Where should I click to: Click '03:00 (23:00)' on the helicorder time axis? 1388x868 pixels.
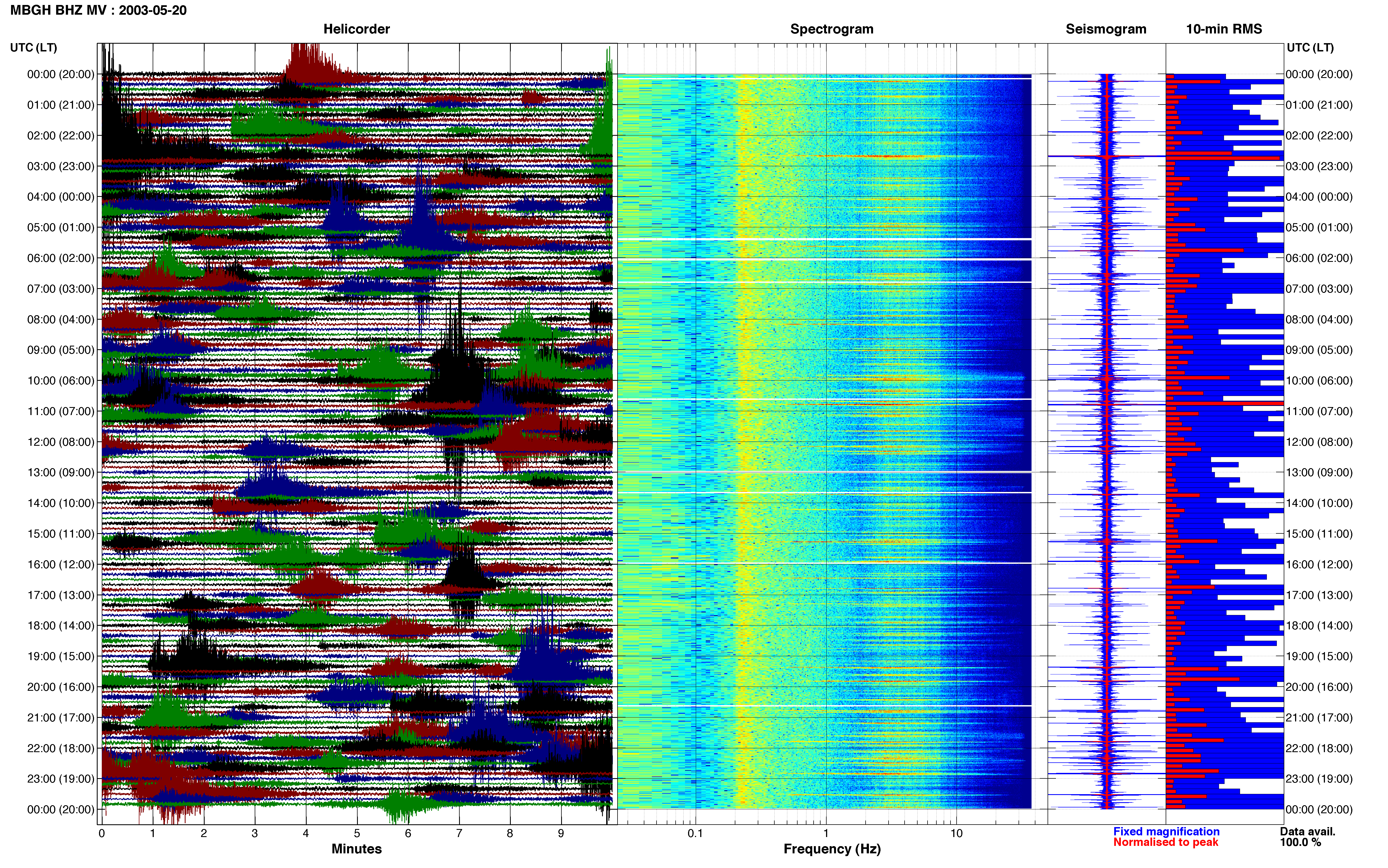[x=61, y=166]
